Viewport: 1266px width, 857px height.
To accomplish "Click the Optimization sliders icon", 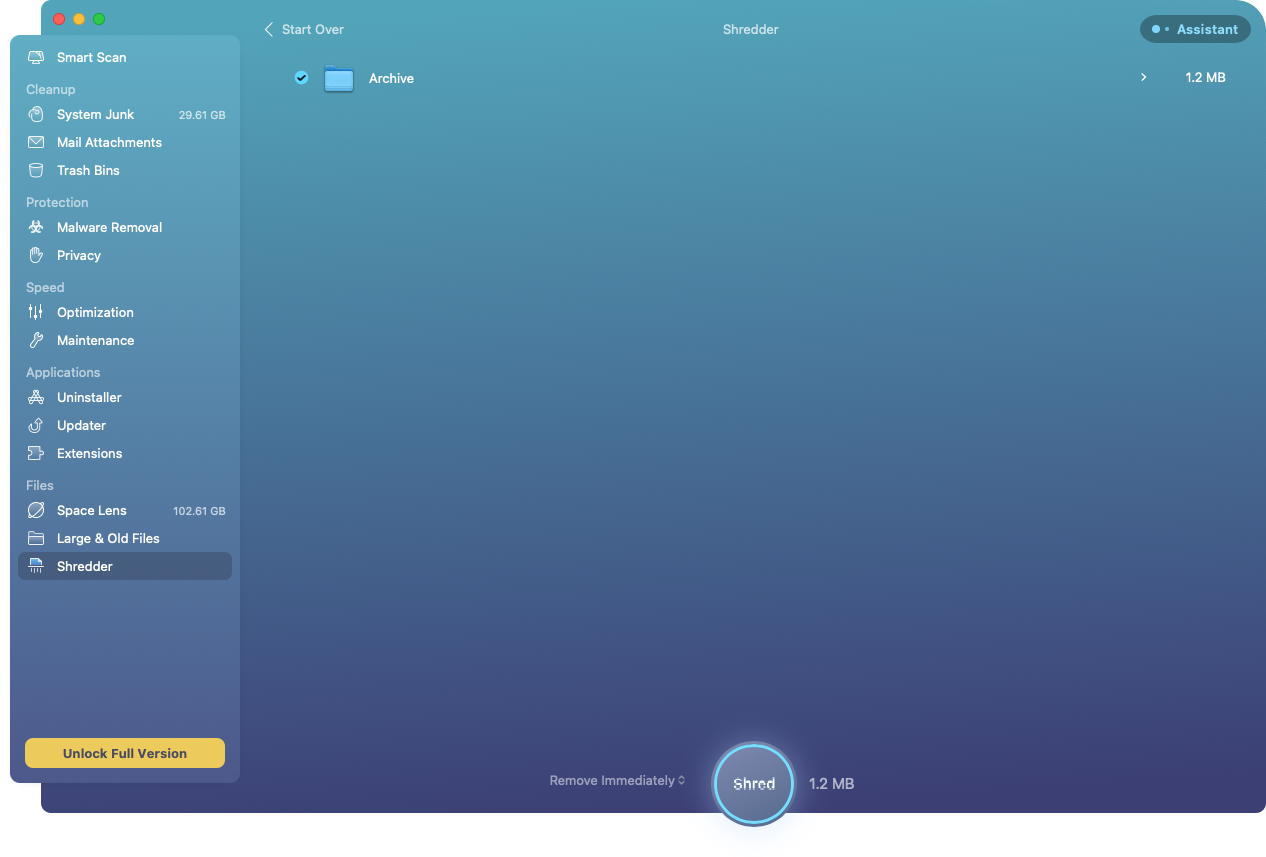I will [36, 312].
